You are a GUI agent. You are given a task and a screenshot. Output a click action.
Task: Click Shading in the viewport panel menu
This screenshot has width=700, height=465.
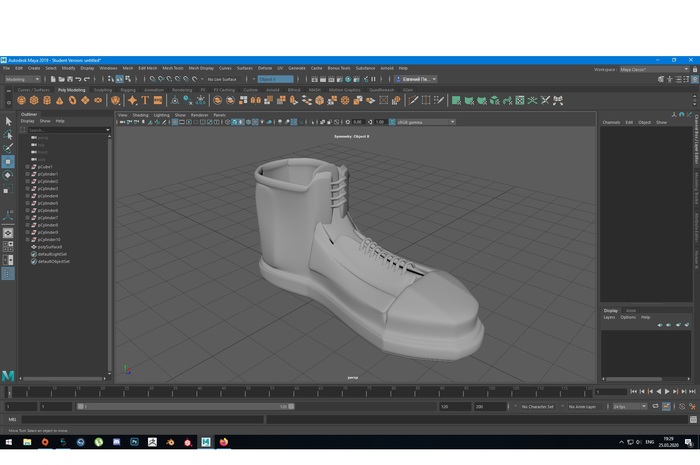tap(140, 115)
